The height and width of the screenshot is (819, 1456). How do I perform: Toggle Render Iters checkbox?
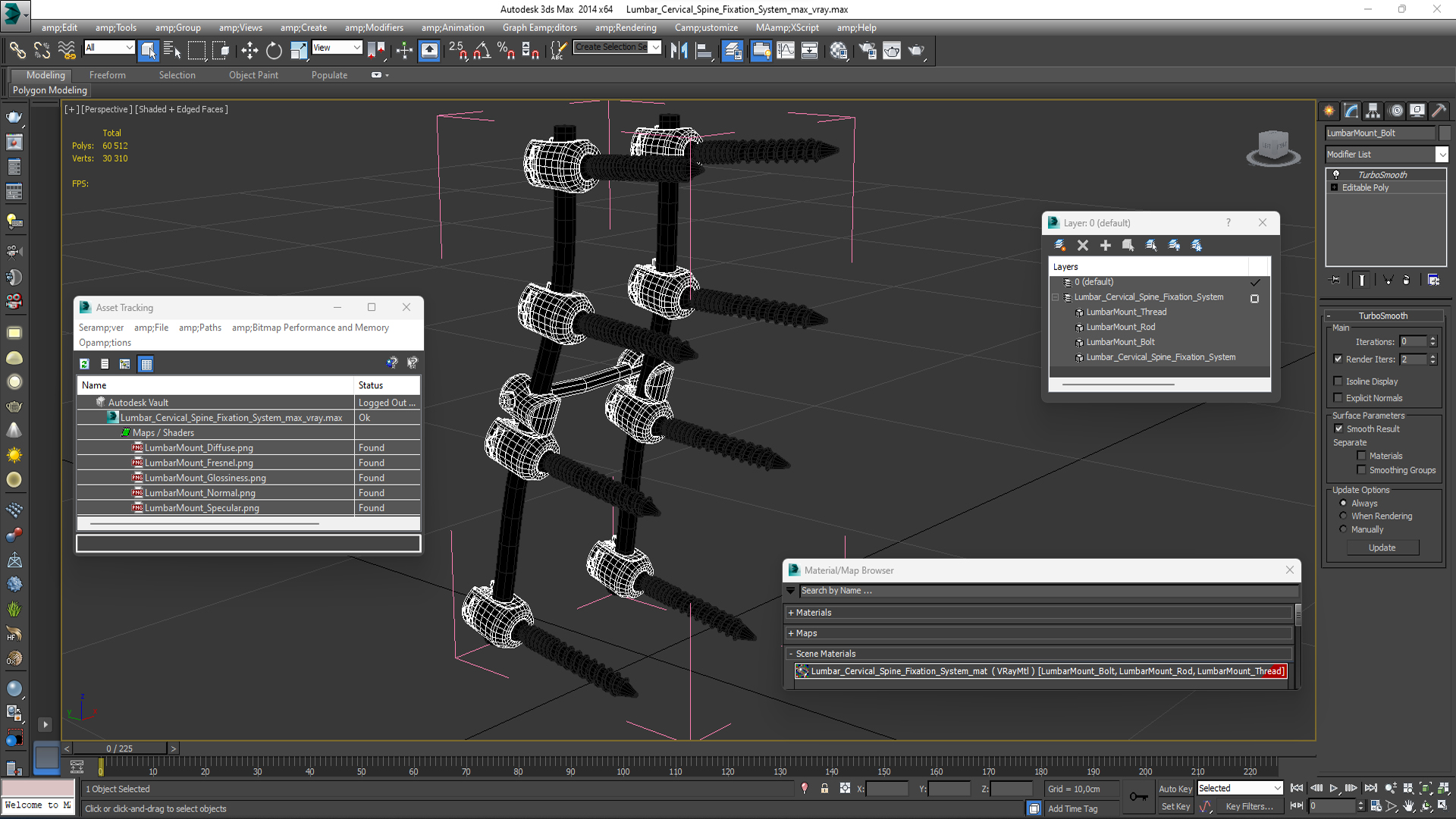[1338, 359]
